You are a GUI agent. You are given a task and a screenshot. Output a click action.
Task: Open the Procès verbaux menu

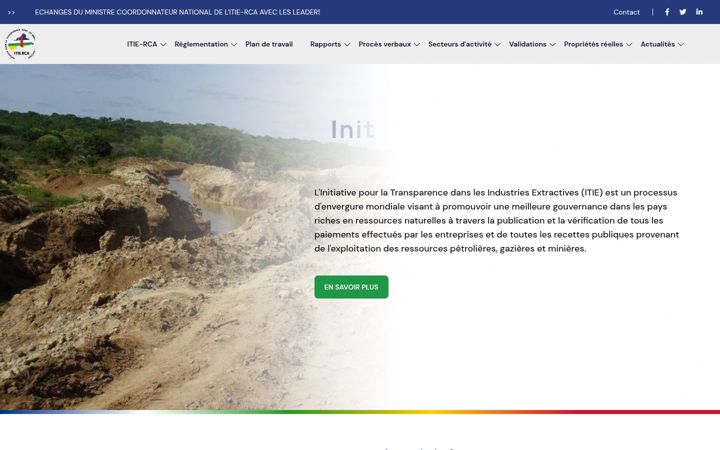point(385,44)
